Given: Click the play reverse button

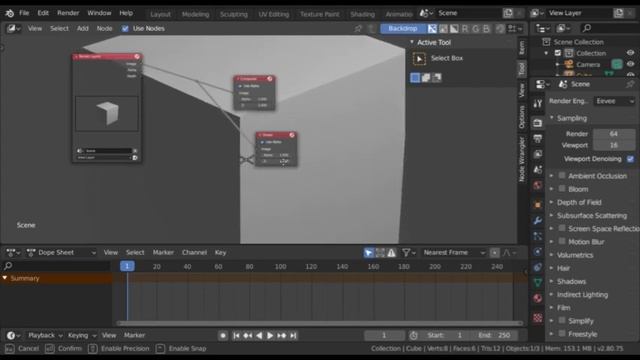Looking at the screenshot, I should (x=259, y=336).
